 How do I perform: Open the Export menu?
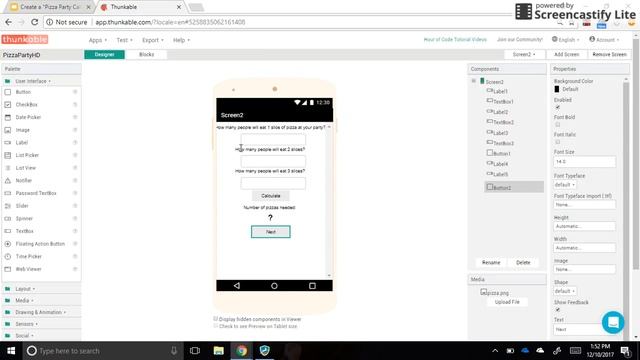[153, 40]
